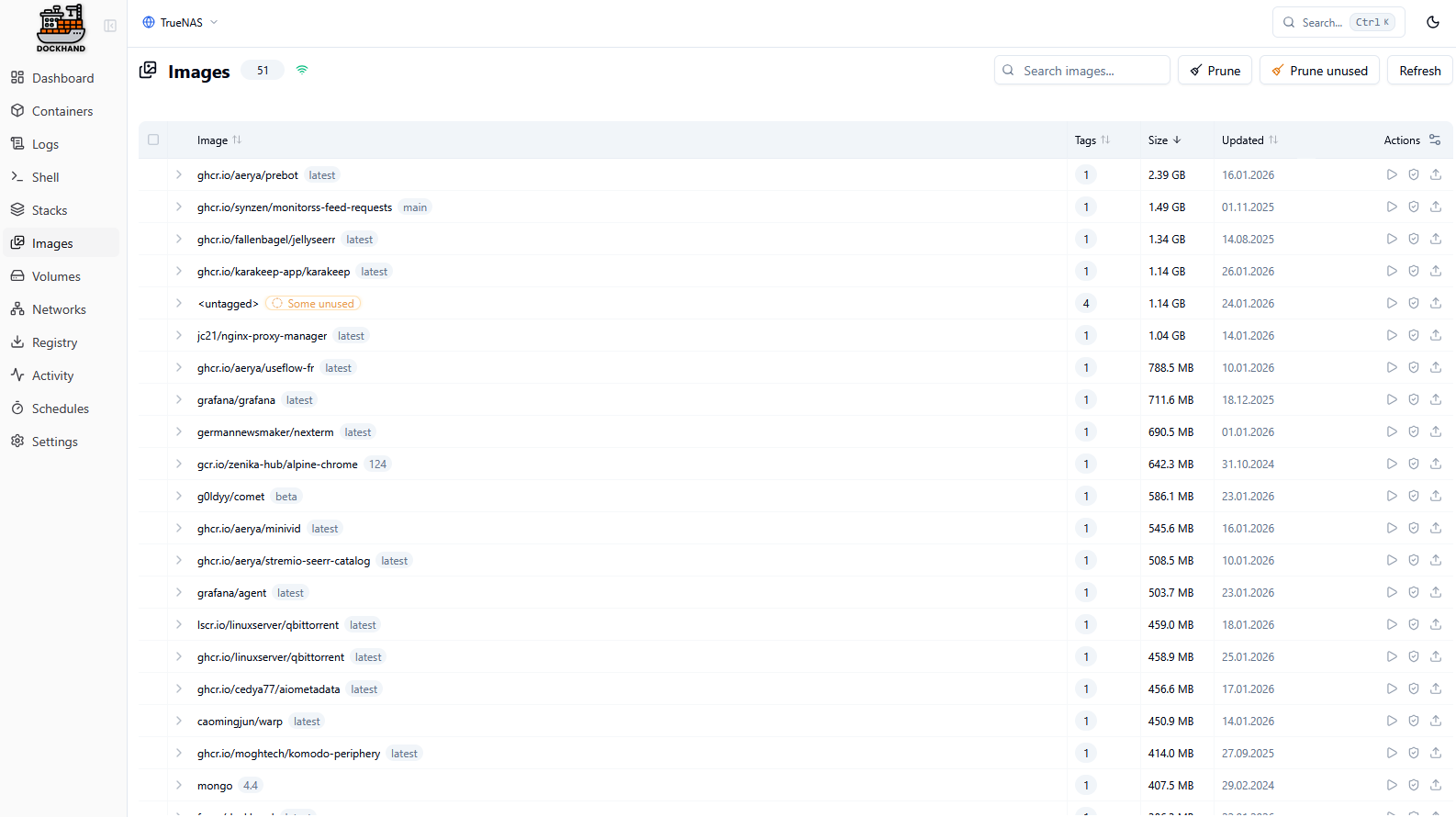This screenshot has width=1456, height=817.
Task: View the Activity page
Action: coord(61,375)
